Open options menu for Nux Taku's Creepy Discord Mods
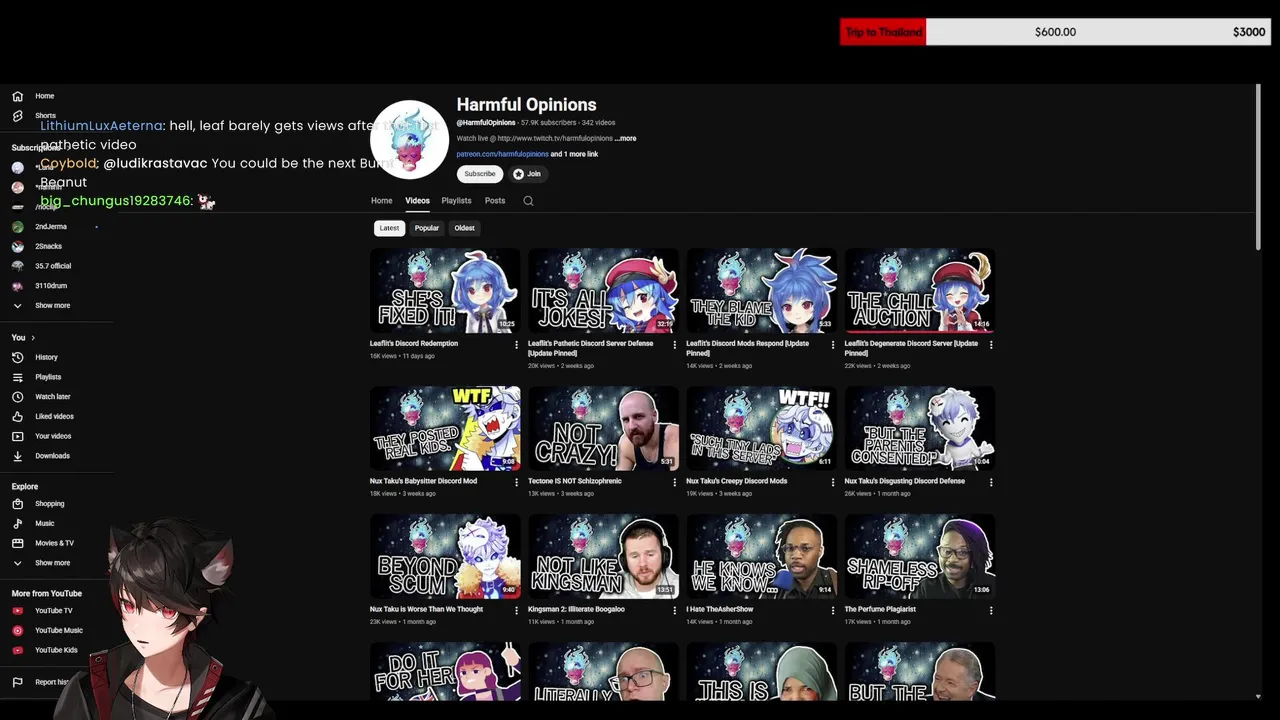The height and width of the screenshot is (720, 1280). (833, 482)
